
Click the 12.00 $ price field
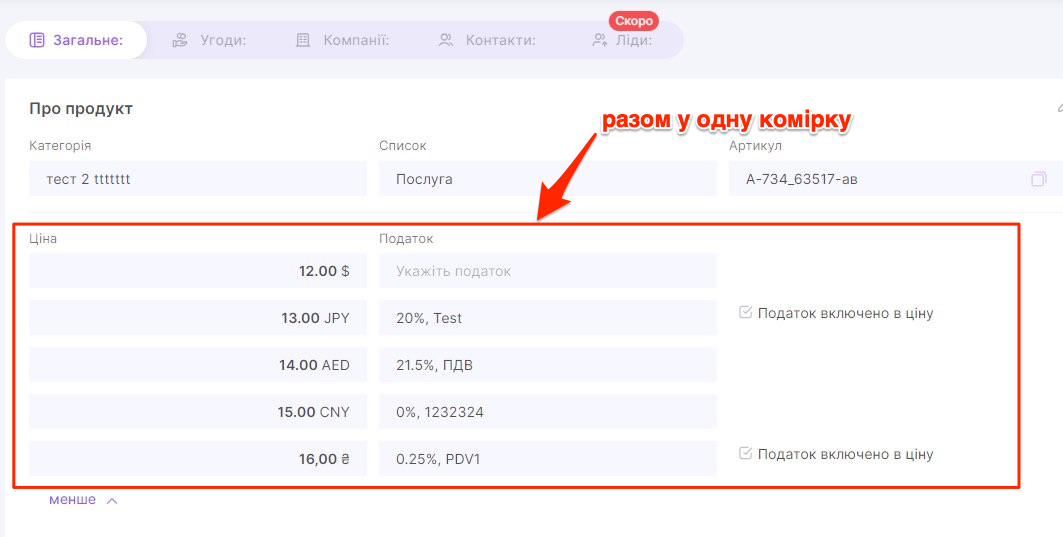[x=198, y=271]
